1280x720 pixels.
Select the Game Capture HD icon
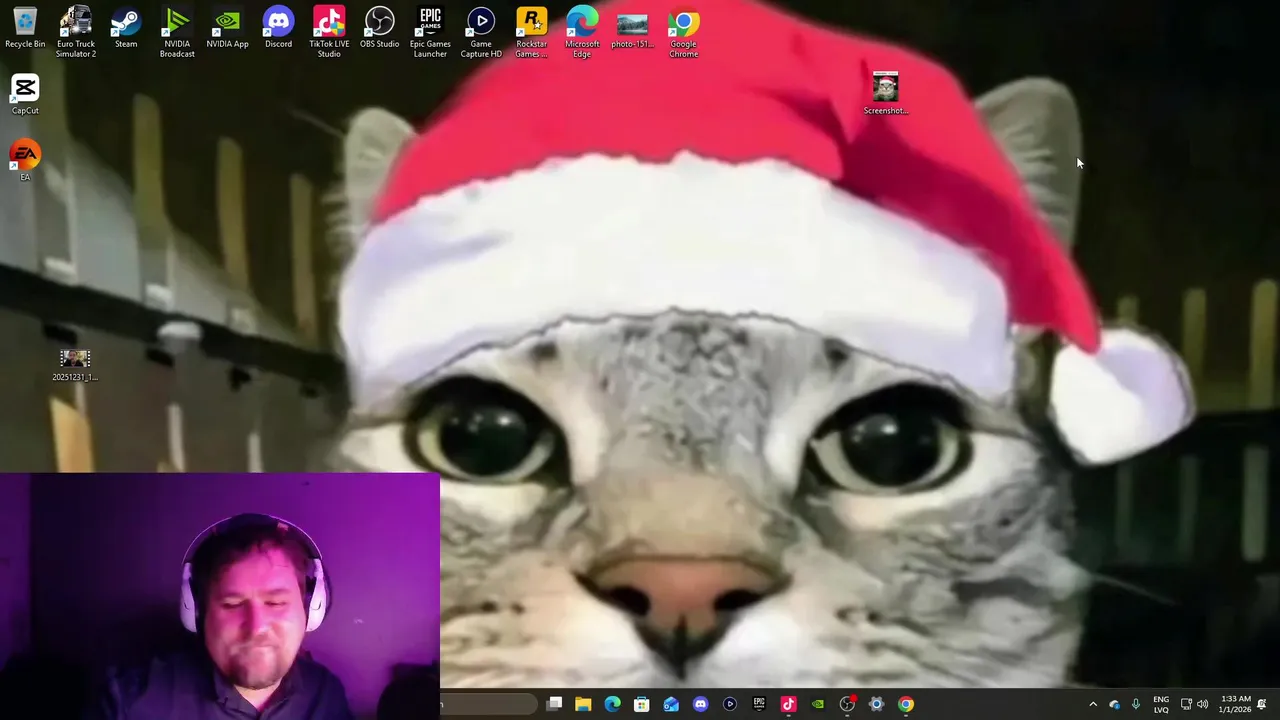coord(481,32)
